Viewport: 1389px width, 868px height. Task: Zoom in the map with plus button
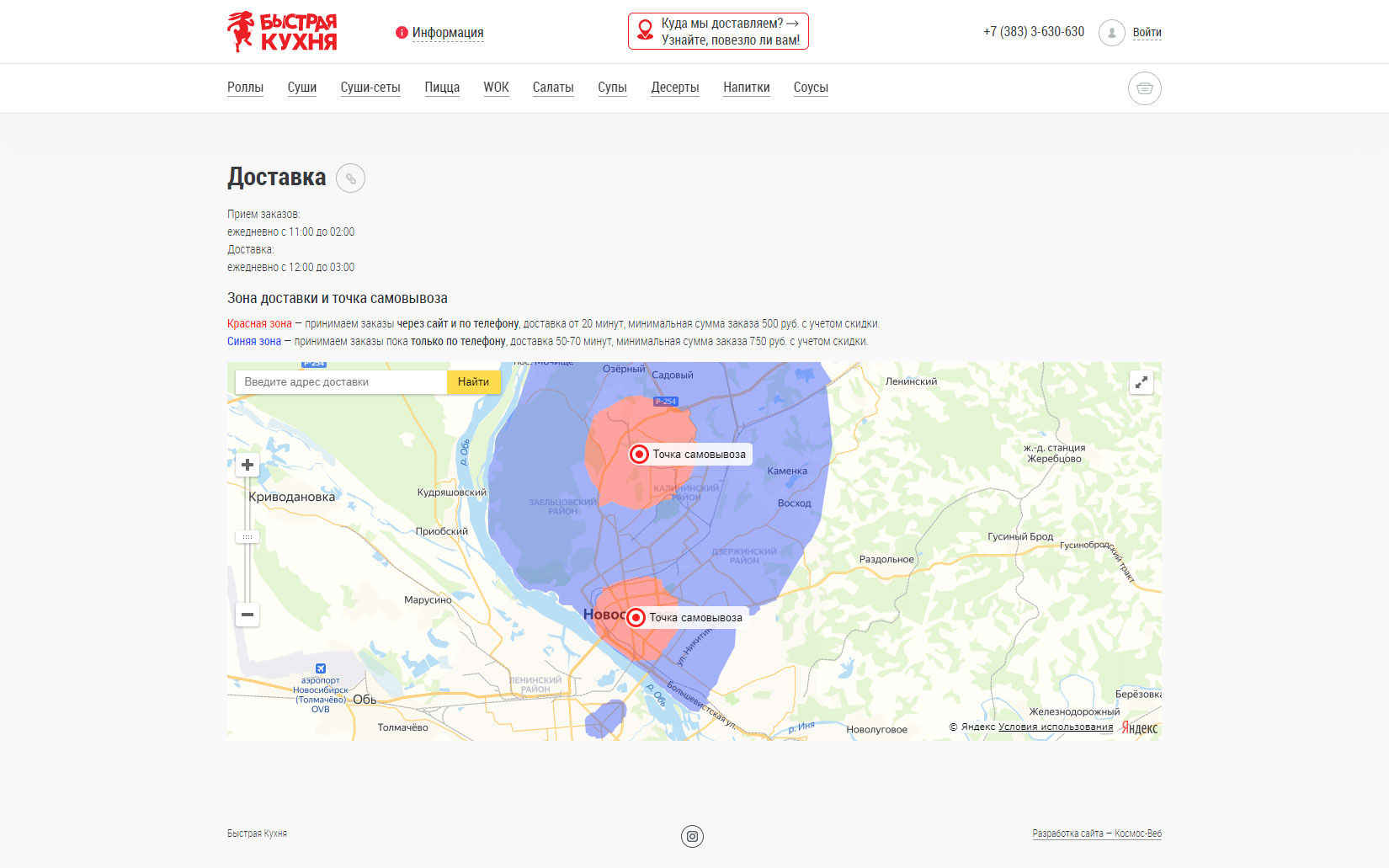pos(247,465)
